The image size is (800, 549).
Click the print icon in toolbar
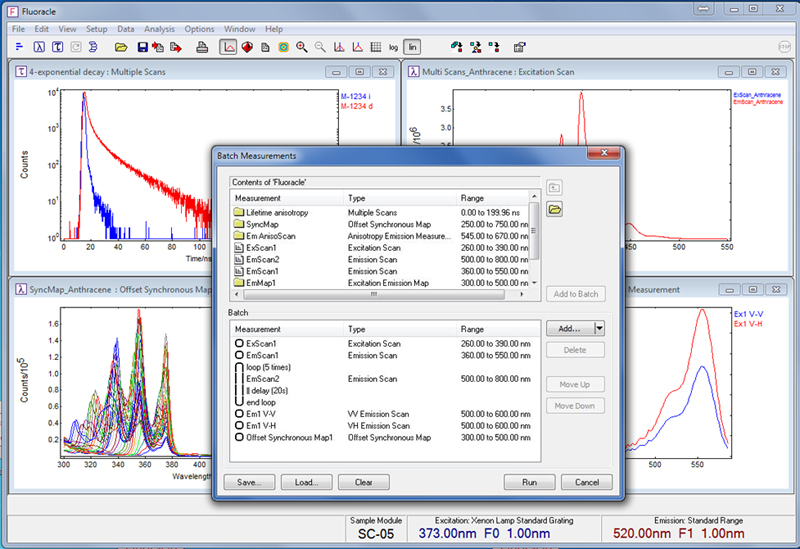202,47
